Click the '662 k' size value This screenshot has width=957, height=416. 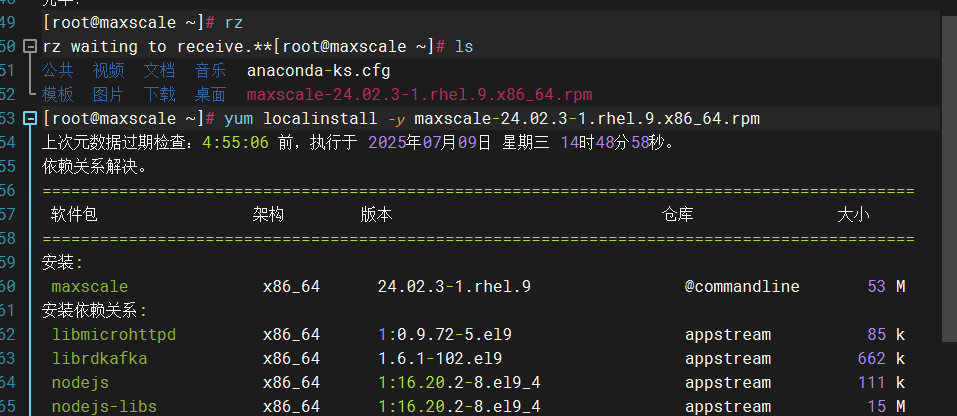coord(881,358)
